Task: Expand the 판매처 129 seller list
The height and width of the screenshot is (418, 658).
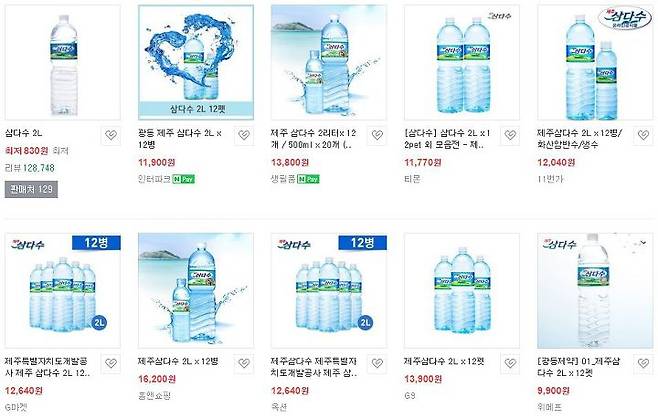Action: (30, 189)
